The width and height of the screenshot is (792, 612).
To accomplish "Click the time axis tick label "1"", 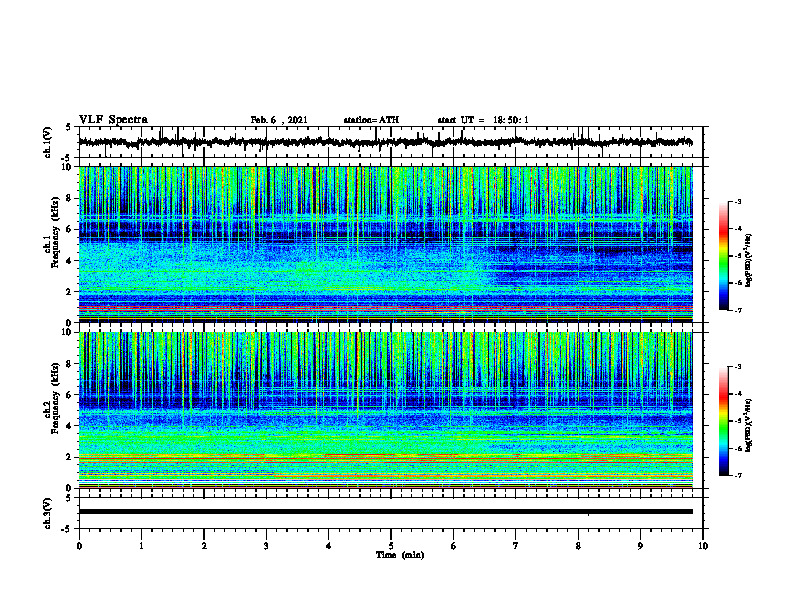I will click(141, 546).
